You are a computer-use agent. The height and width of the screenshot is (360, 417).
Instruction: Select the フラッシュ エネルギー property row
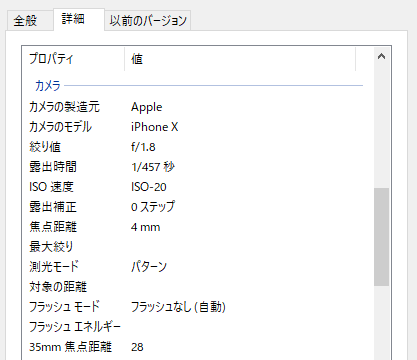[x=75, y=327]
